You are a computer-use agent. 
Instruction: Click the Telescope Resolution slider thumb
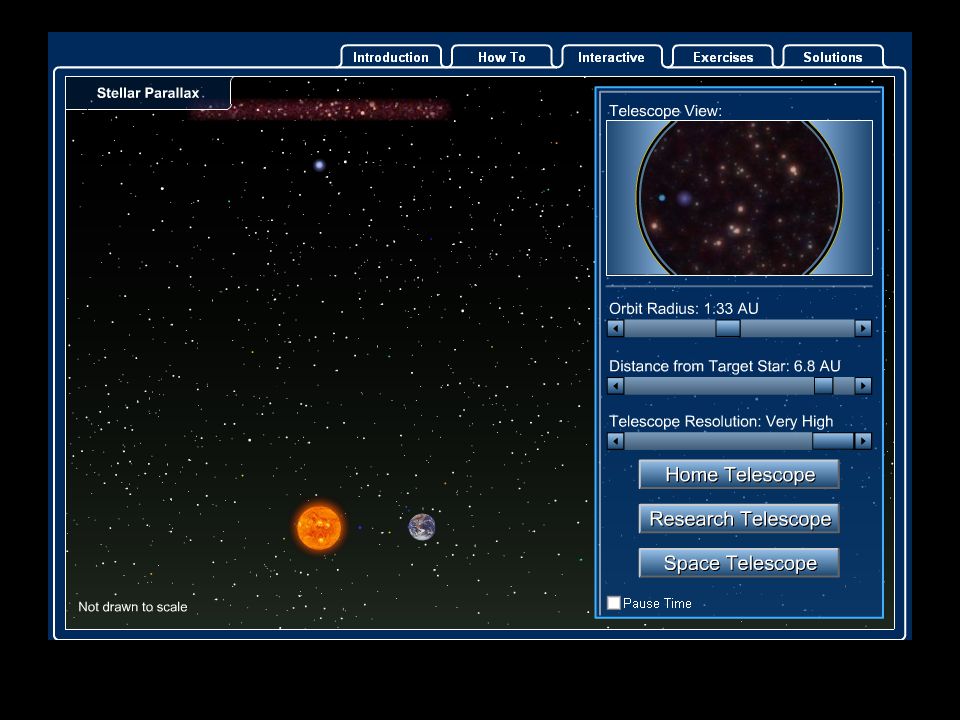pyautogui.click(x=833, y=441)
